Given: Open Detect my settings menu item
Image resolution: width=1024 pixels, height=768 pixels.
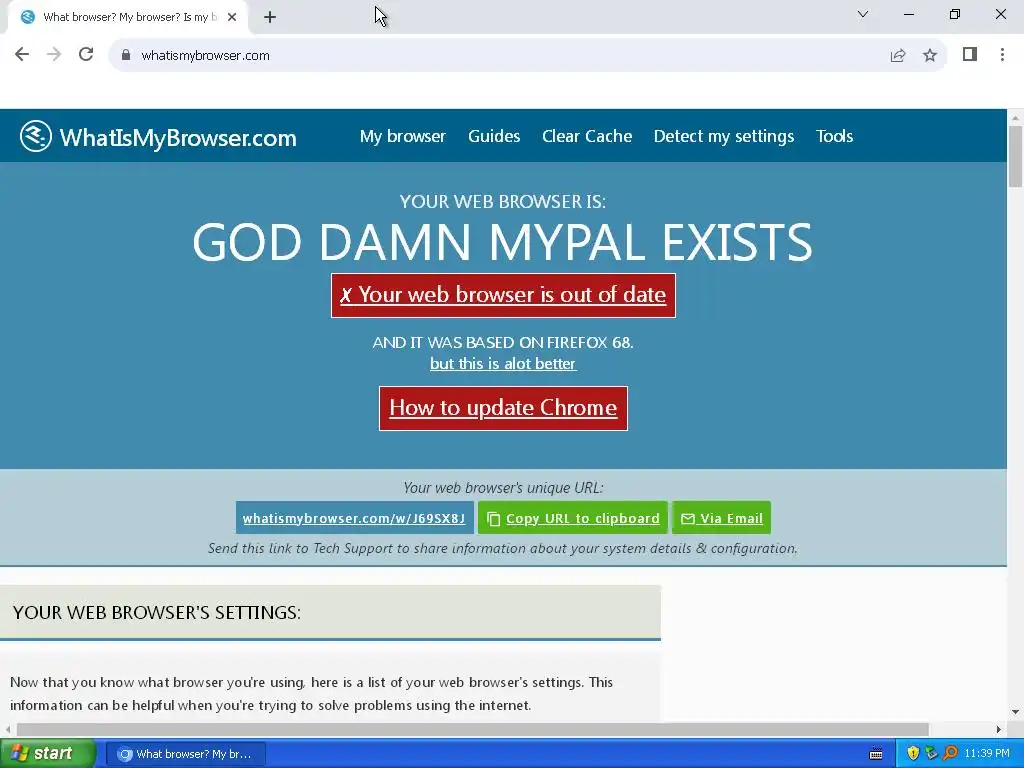Looking at the screenshot, I should 724,136.
